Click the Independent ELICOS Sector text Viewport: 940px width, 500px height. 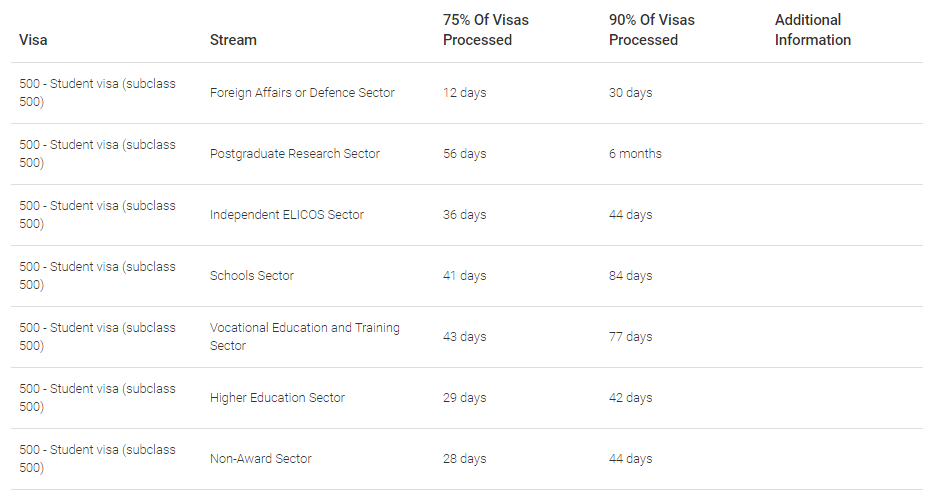point(287,215)
